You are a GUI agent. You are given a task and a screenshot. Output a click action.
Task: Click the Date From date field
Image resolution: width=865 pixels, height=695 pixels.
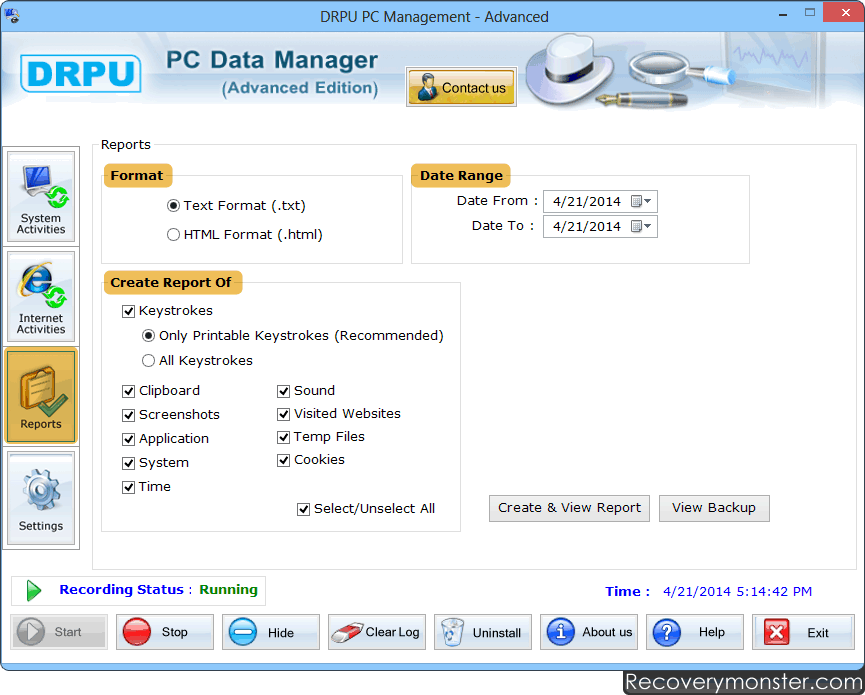pos(600,201)
